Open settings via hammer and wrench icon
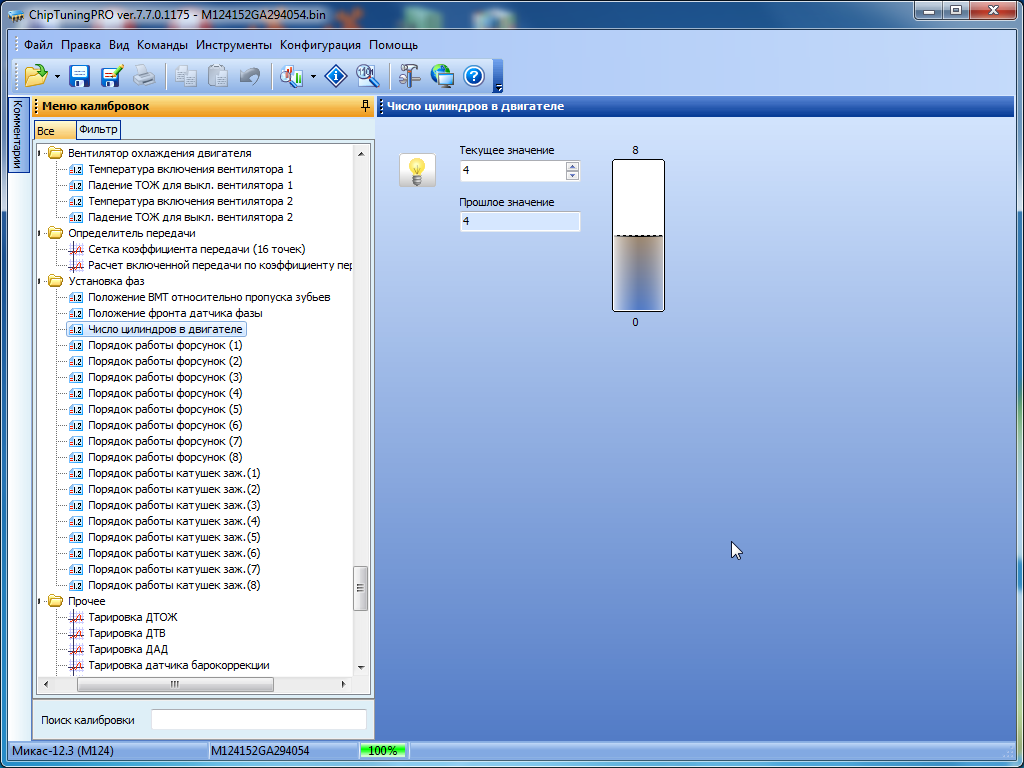1024x768 pixels. pos(410,75)
